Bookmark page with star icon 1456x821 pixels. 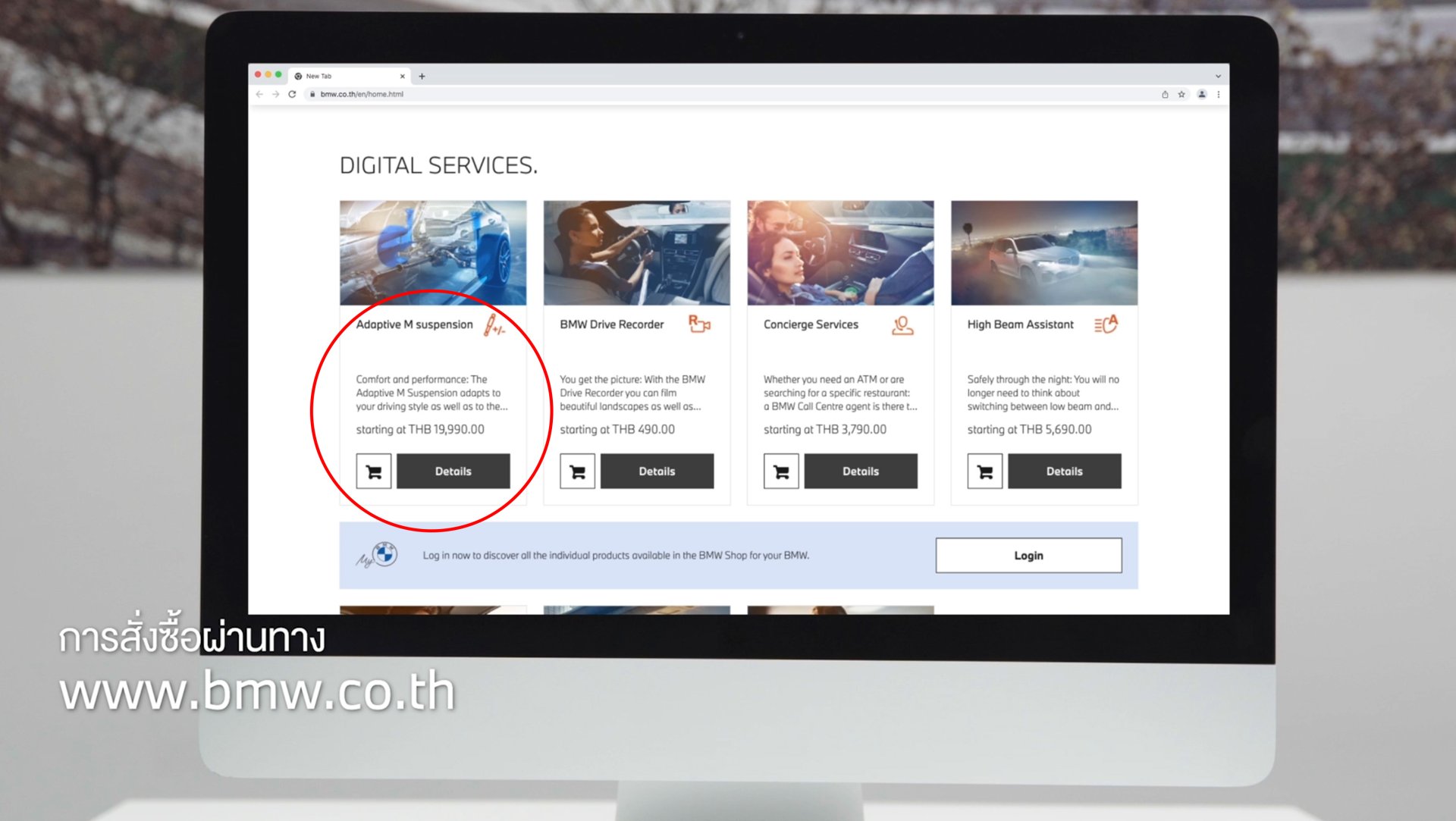tap(1181, 94)
